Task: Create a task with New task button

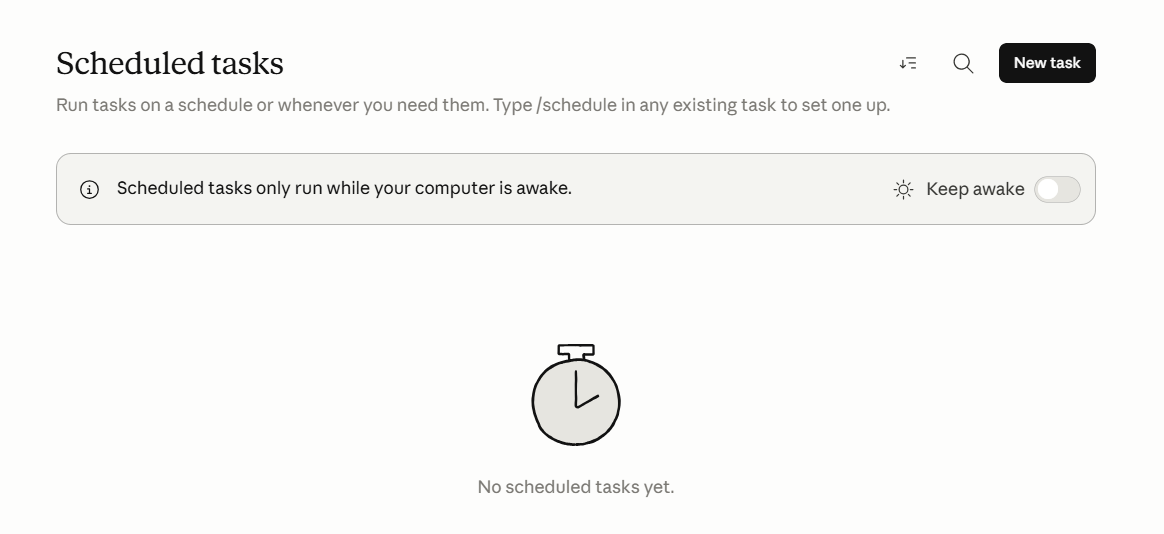Action: 1047,63
